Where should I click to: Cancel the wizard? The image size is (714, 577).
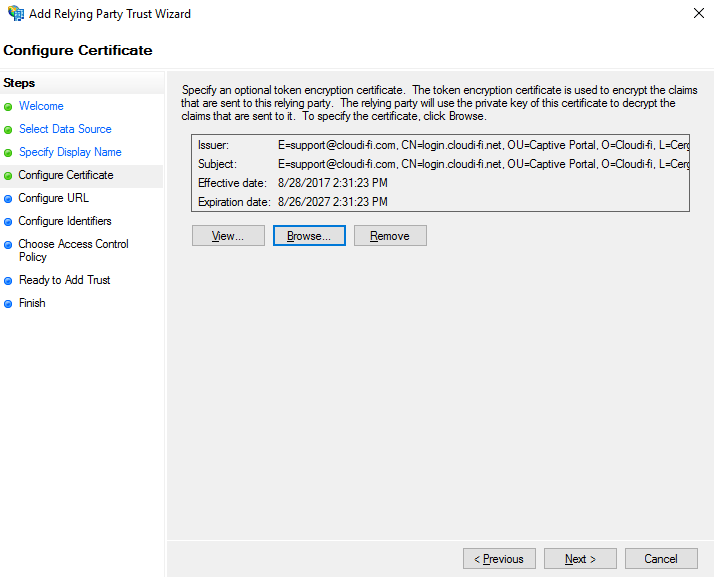pyautogui.click(x=661, y=558)
